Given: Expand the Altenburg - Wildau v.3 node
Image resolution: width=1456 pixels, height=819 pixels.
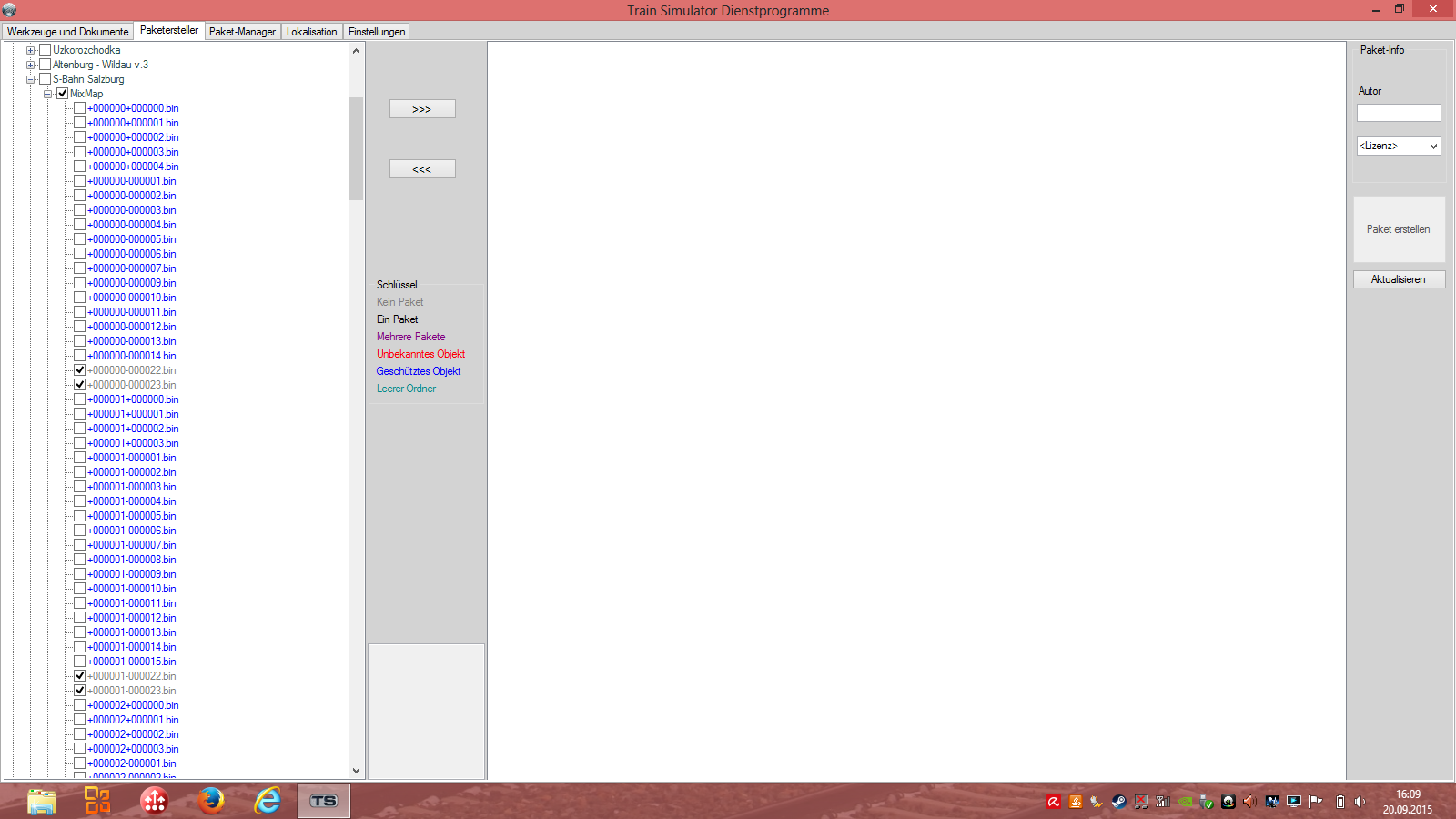Looking at the screenshot, I should [30, 65].
